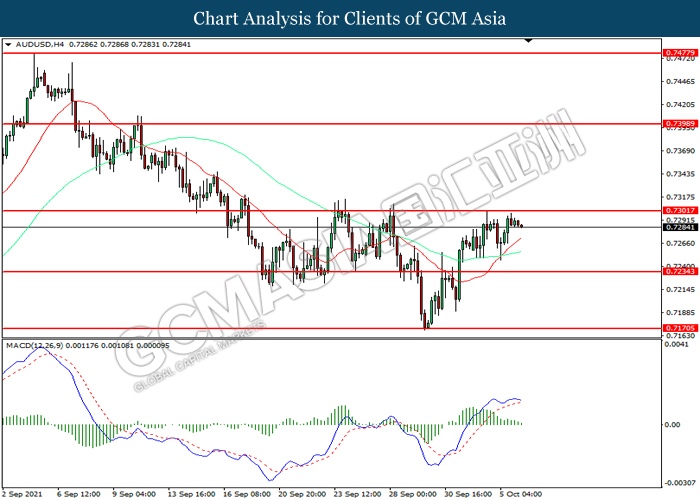Click the MACD scale value 0.0041
This screenshot has height=500, width=700.
click(x=676, y=344)
